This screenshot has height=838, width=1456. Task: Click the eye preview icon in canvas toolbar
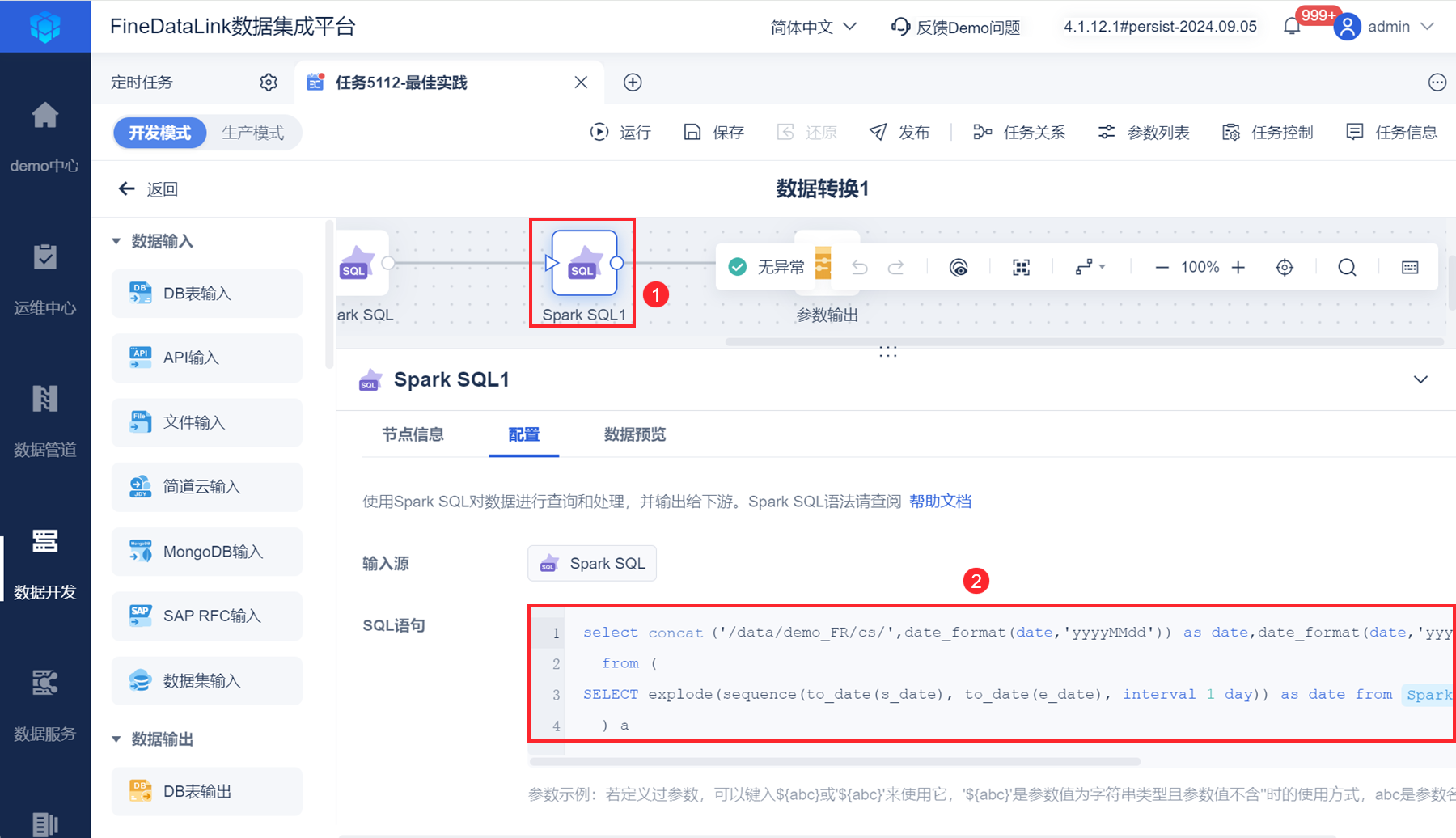point(959,267)
